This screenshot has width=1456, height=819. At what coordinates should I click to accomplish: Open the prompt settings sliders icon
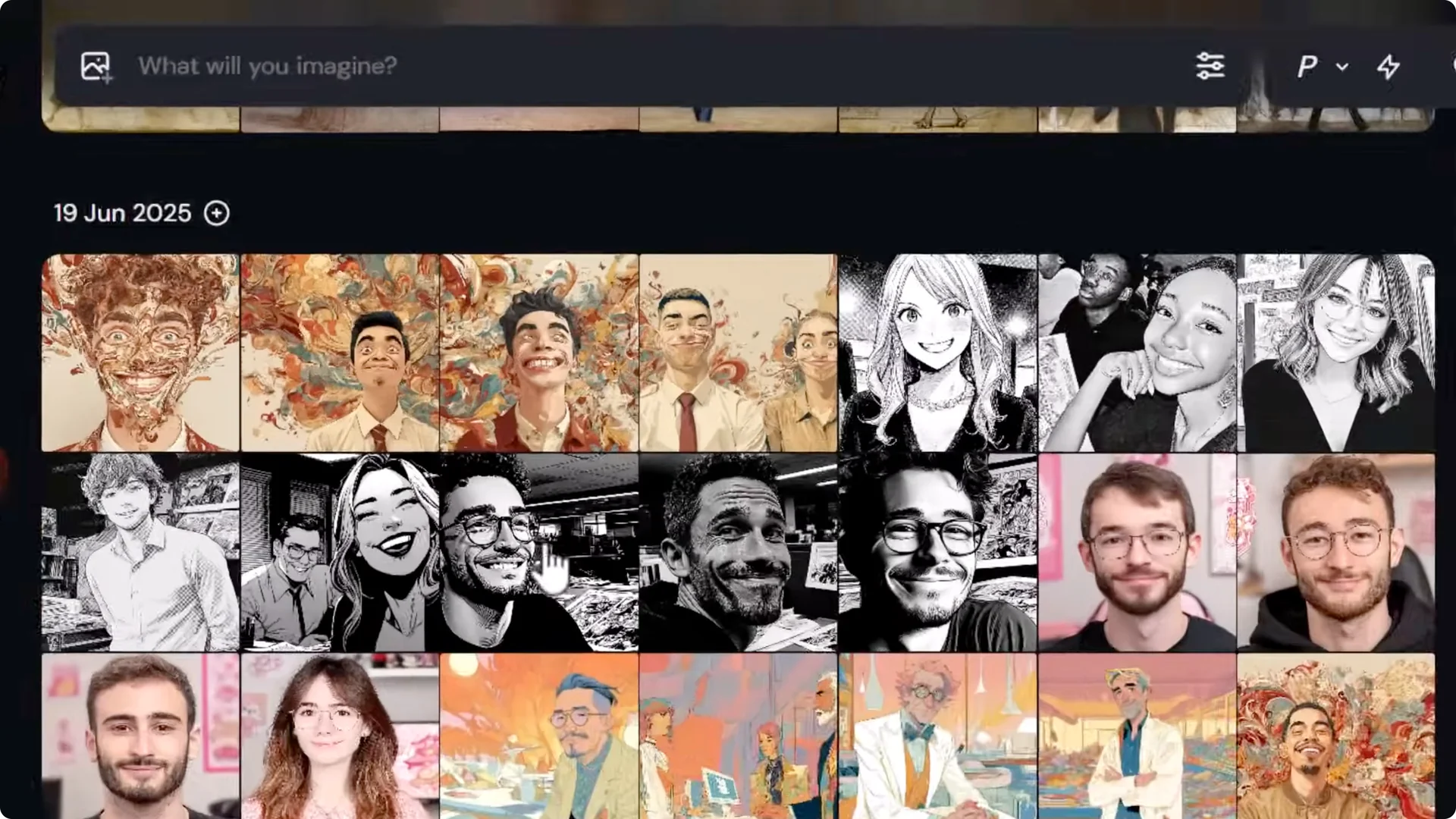point(1211,67)
